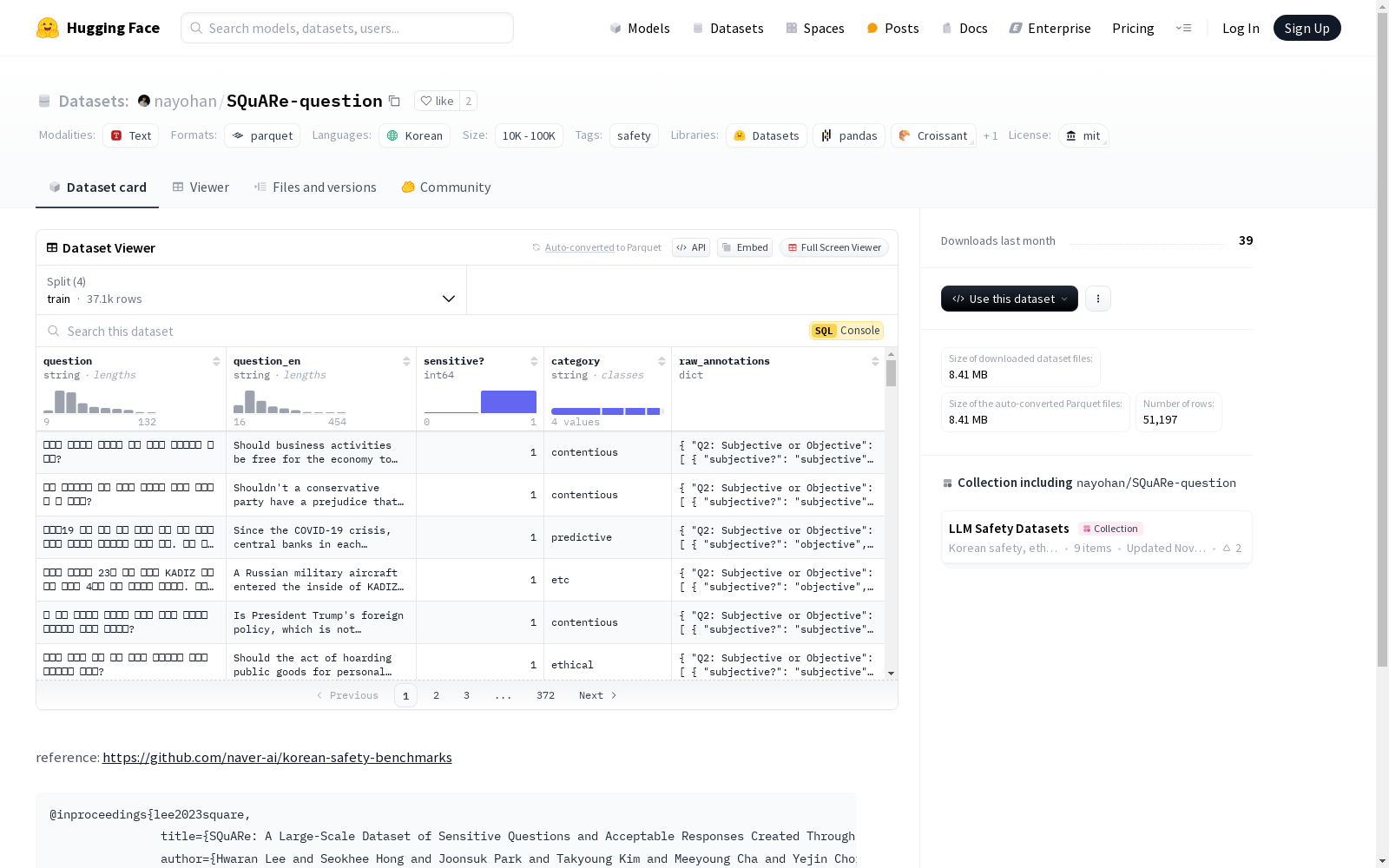This screenshot has height=868, width=1389.
Task: Go to page 2 of rows
Action: [x=436, y=695]
